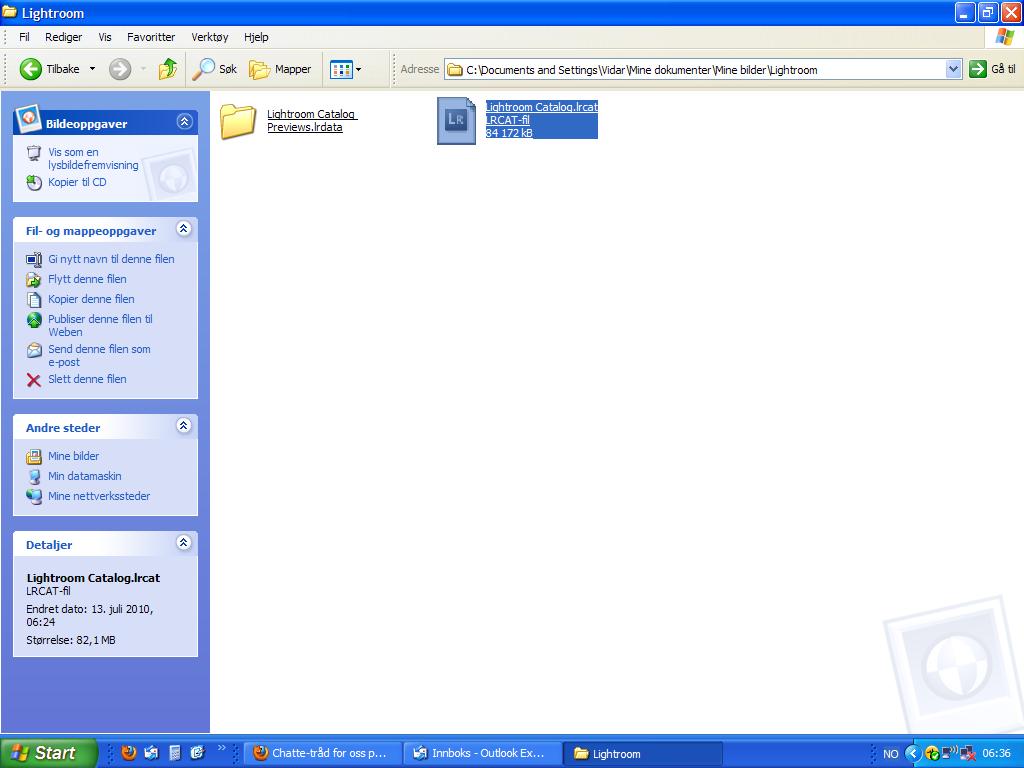Click the Min datamaskin computer icon
This screenshot has height=768, width=1024.
point(34,477)
